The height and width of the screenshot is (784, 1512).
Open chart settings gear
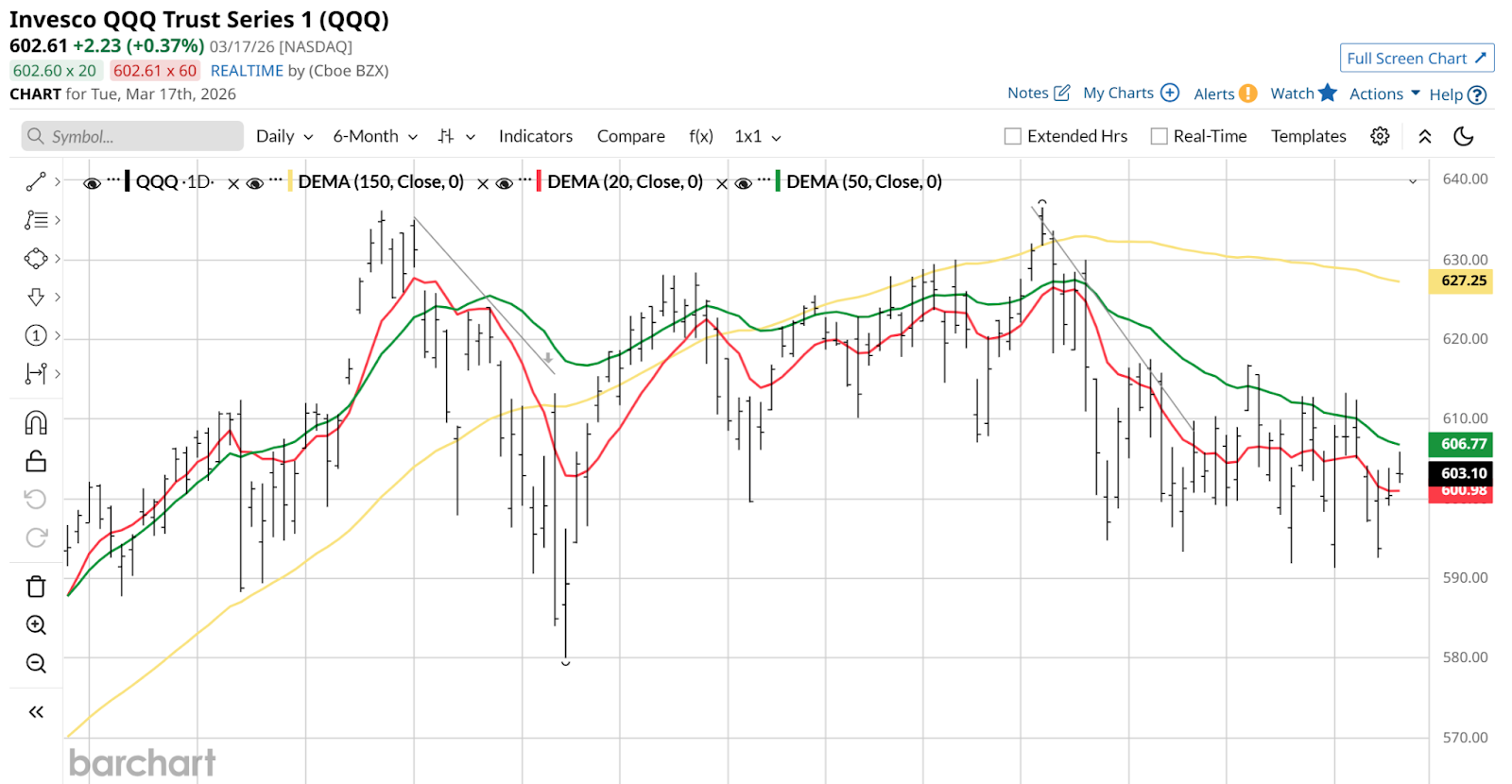pos(1380,136)
